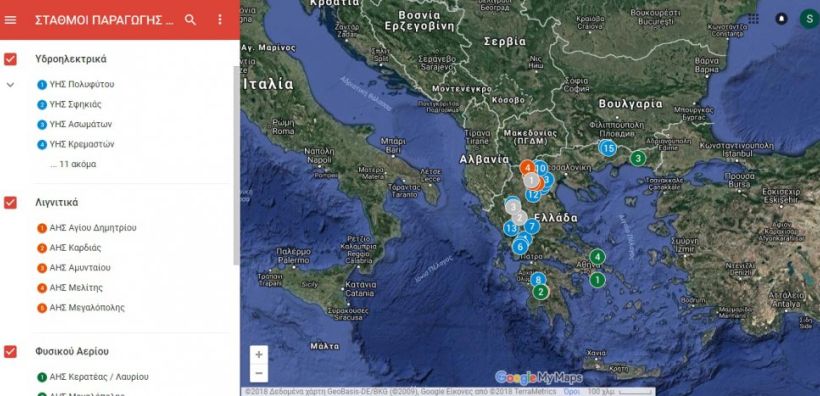Select blue map marker number 7
This screenshot has width=820, height=396.
tap(532, 227)
